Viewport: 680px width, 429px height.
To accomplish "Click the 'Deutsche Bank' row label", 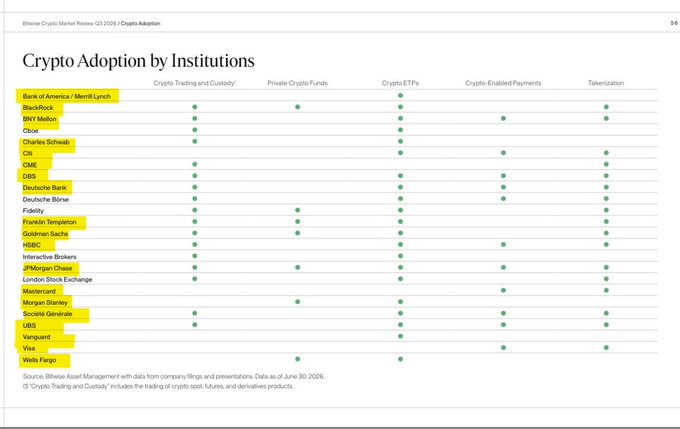I will coord(45,188).
